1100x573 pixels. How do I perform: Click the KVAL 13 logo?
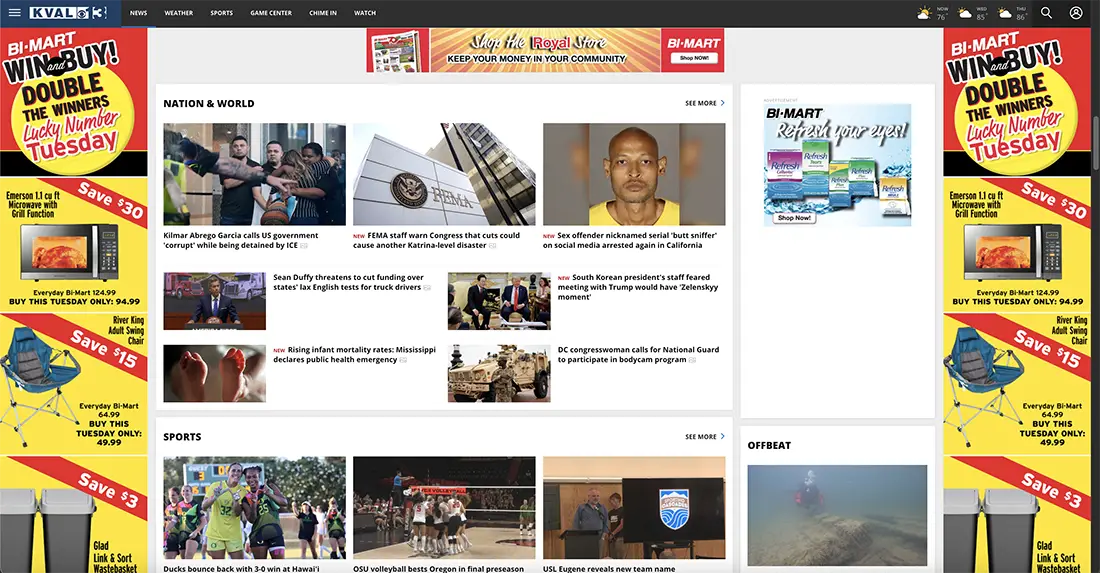click(x=68, y=13)
